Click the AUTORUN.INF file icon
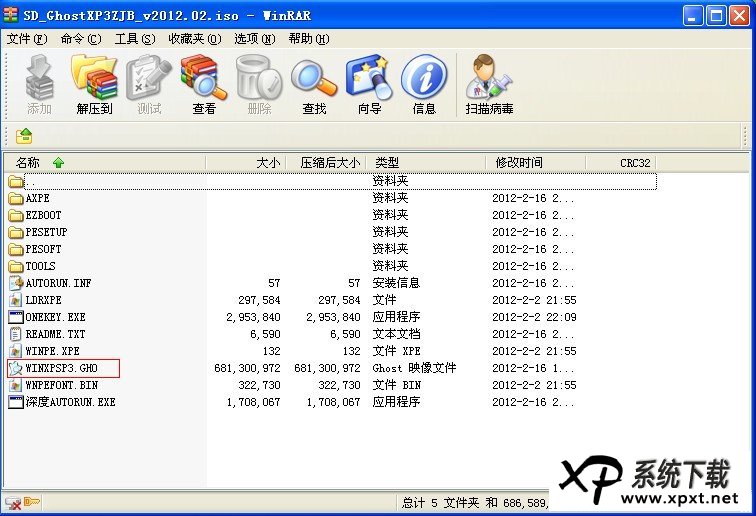 click(16, 283)
